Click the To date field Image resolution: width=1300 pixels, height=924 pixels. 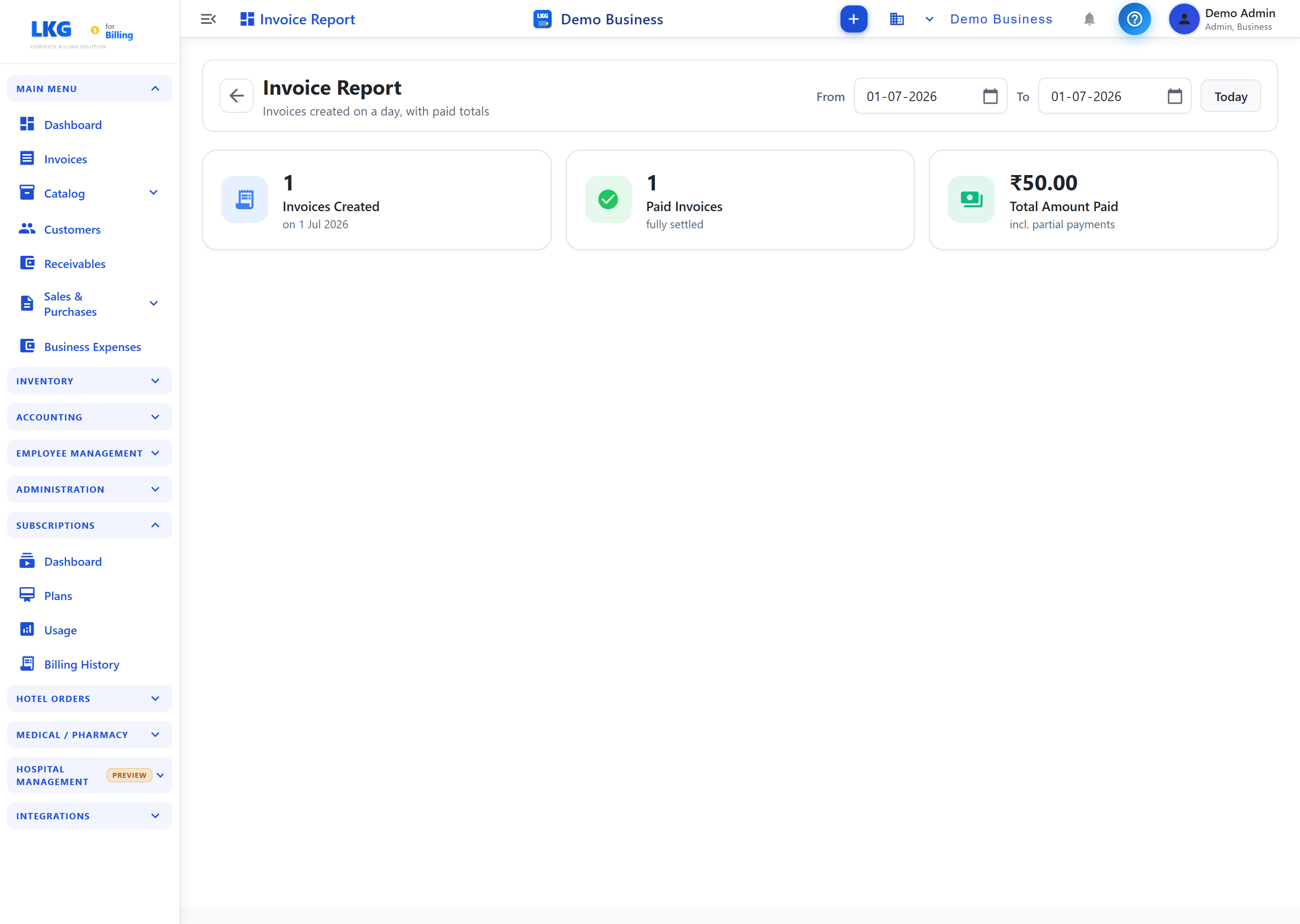point(1114,96)
